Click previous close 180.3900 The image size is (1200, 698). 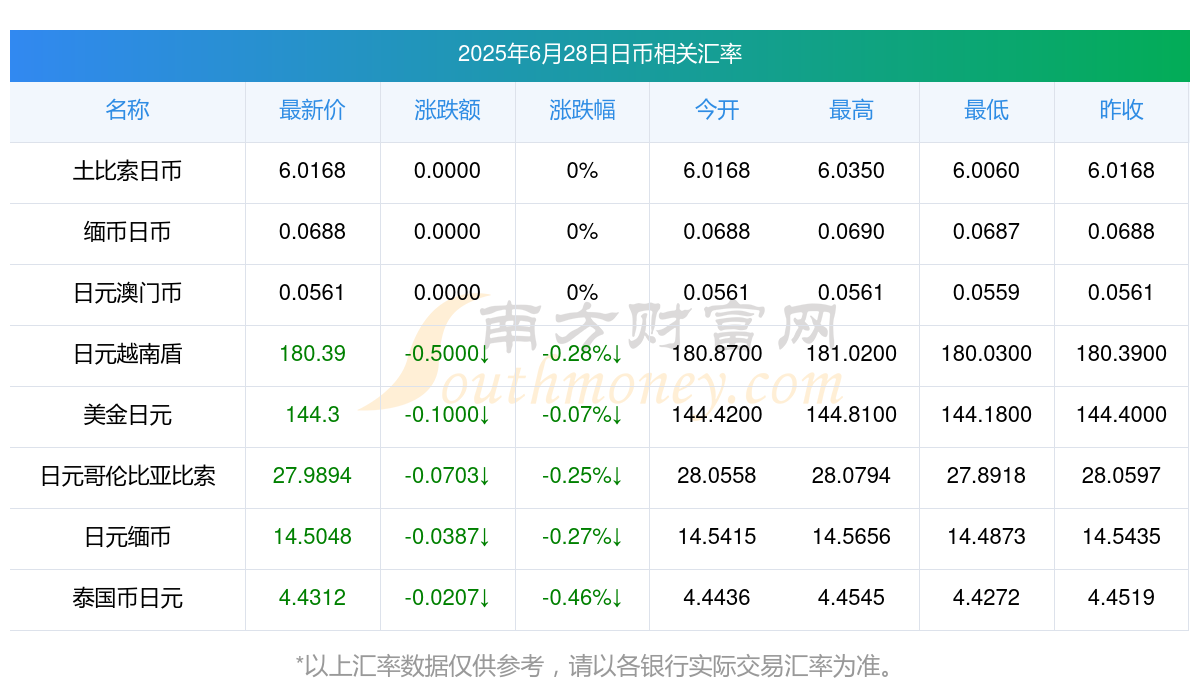point(1121,354)
